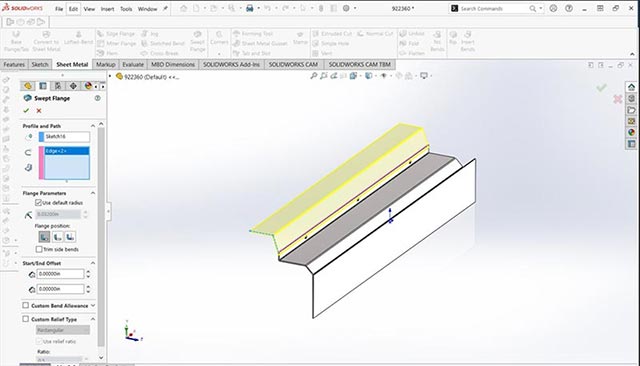Switch to the Sketch tab

click(x=40, y=64)
